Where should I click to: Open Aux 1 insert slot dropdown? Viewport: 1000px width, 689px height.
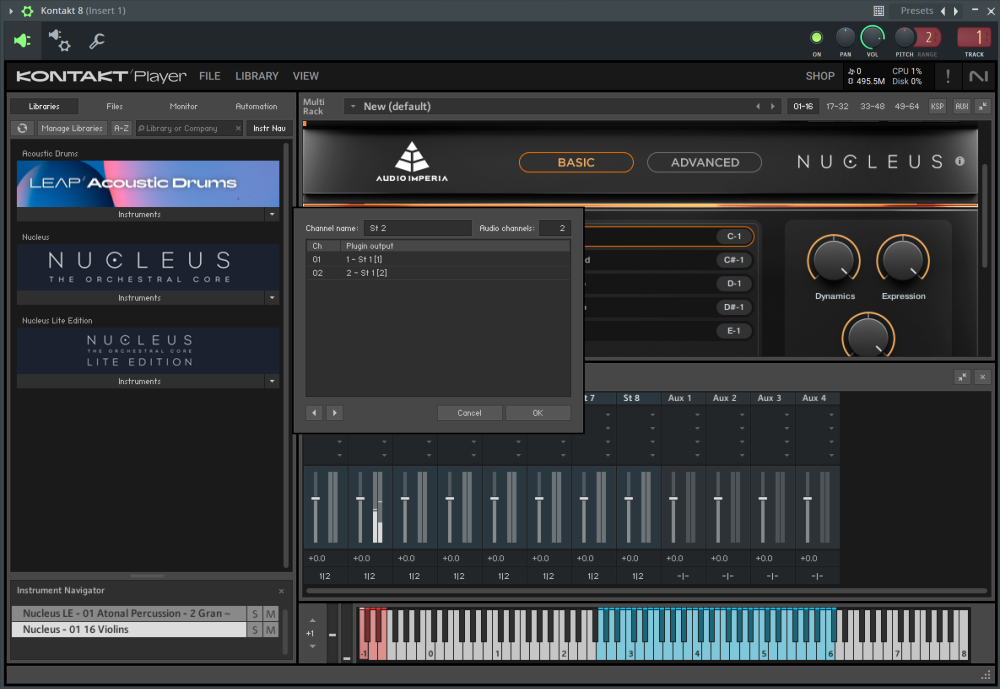(697, 415)
